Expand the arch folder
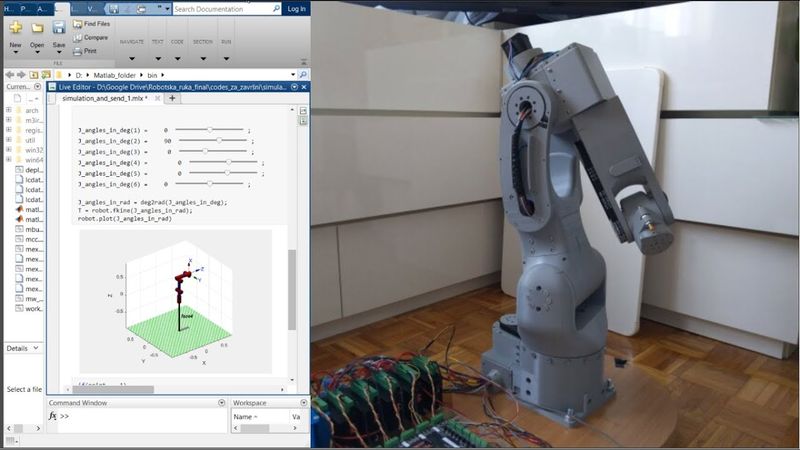The image size is (800, 450). [9, 110]
